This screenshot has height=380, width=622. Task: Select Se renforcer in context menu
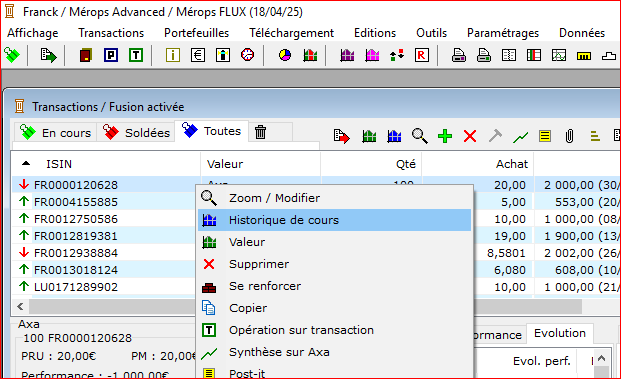334,286
